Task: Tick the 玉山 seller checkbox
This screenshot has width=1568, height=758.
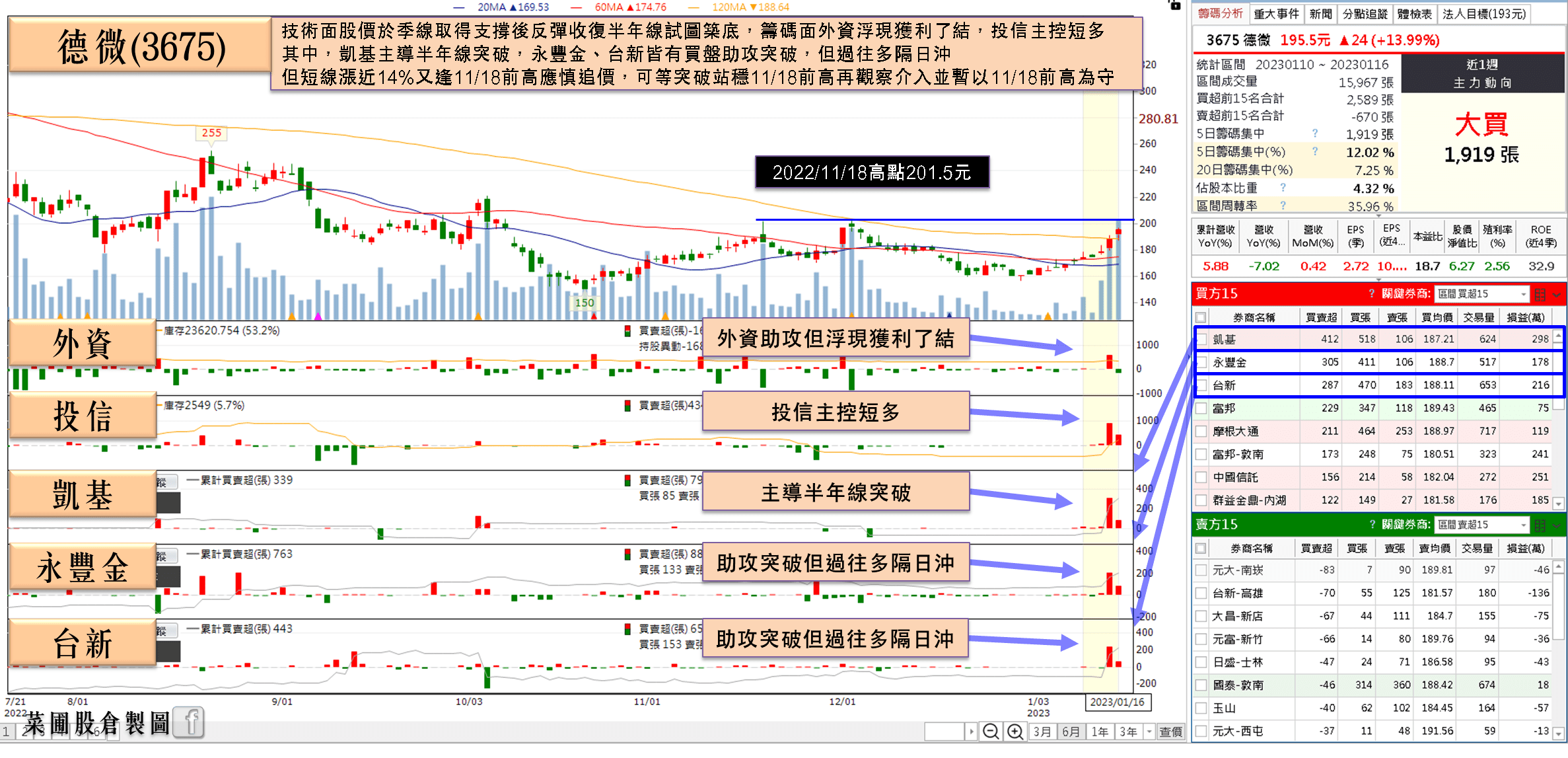Action: pyautogui.click(x=1201, y=708)
